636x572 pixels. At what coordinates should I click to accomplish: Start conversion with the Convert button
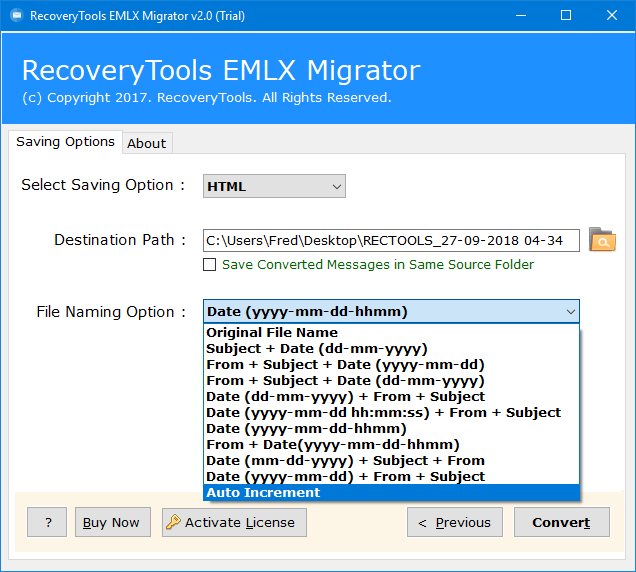(x=562, y=522)
